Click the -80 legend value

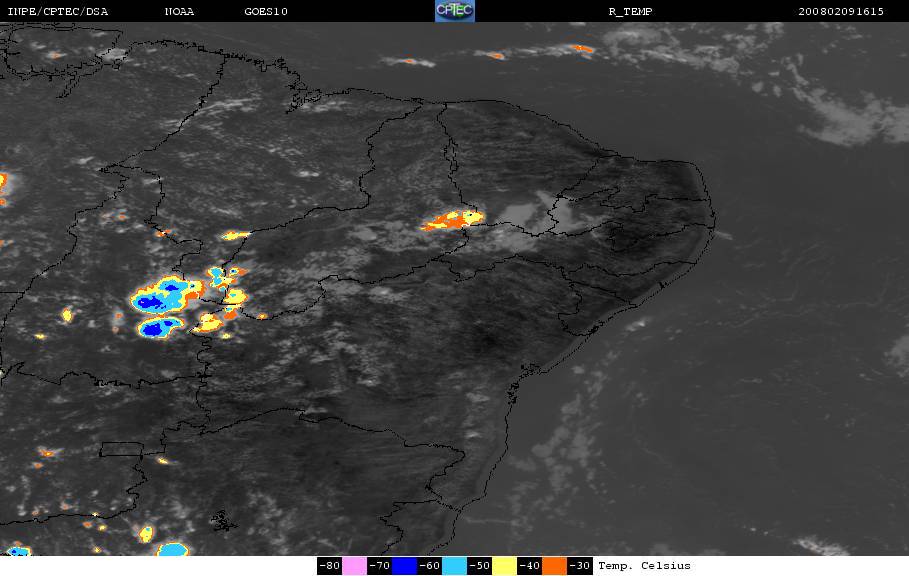click(330, 566)
